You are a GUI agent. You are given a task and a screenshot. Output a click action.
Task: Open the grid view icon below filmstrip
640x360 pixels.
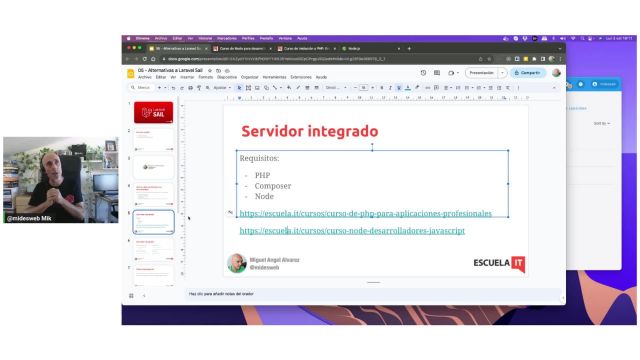click(131, 296)
